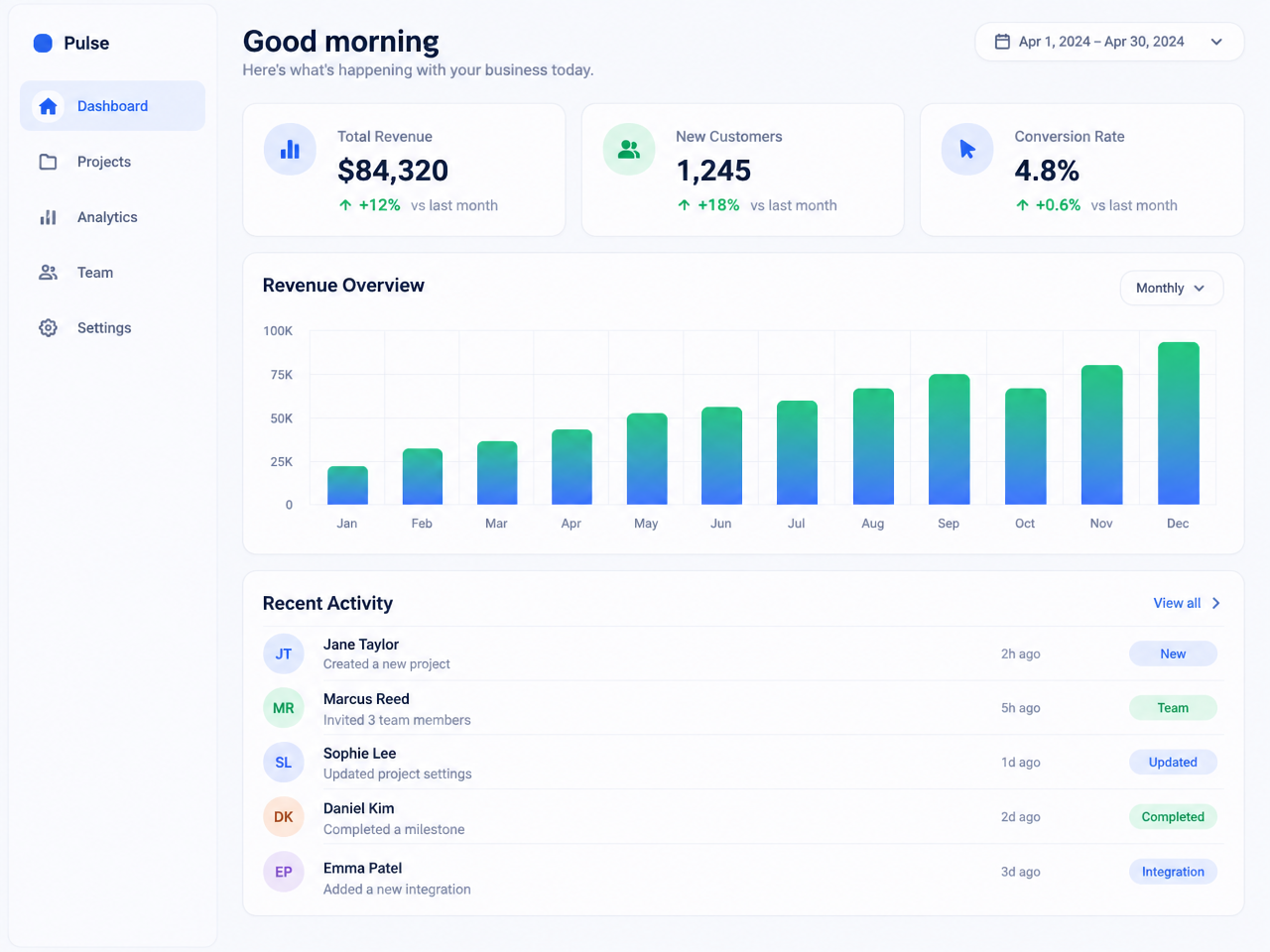Click Emma Patel's EP avatar
Viewport: 1270px width, 952px height.
pos(284,872)
